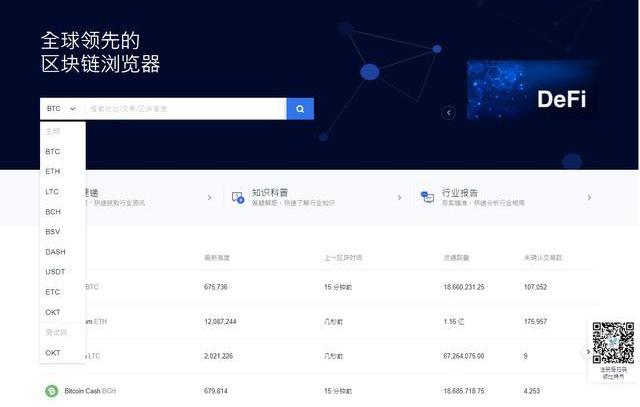640x407 pixels.
Task: Click the QR code image
Action: [x=613, y=342]
